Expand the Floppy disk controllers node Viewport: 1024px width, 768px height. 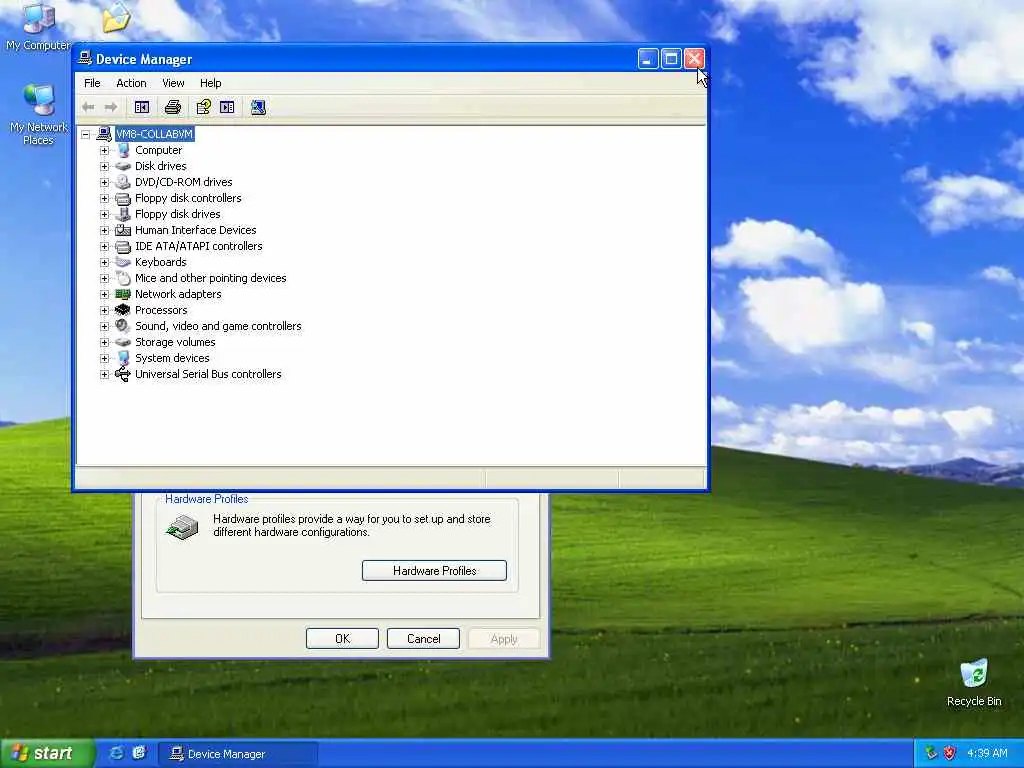click(x=104, y=199)
